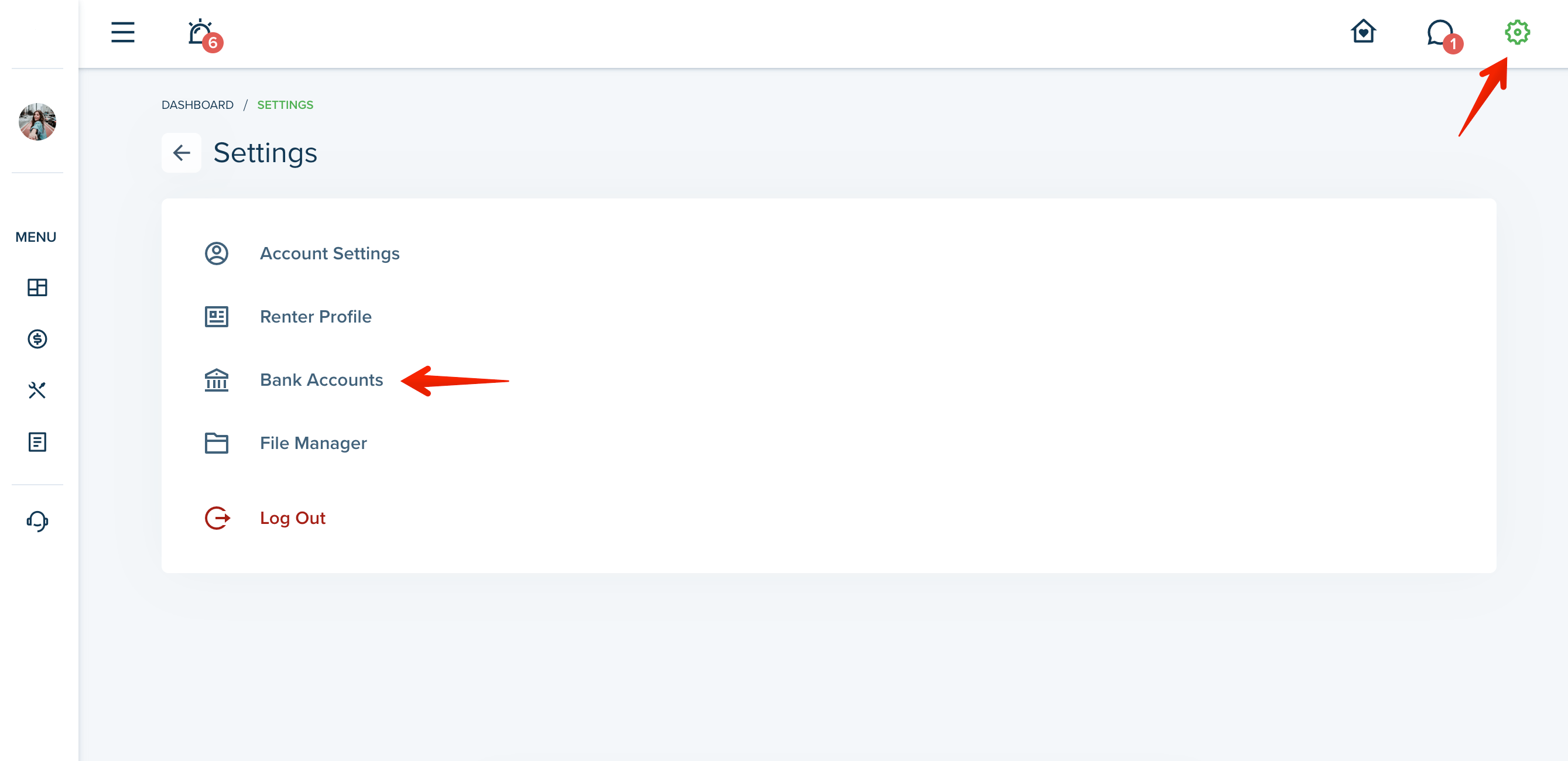Open the support headset icon
Viewport: 1568px width, 761px height.
pos(37,521)
